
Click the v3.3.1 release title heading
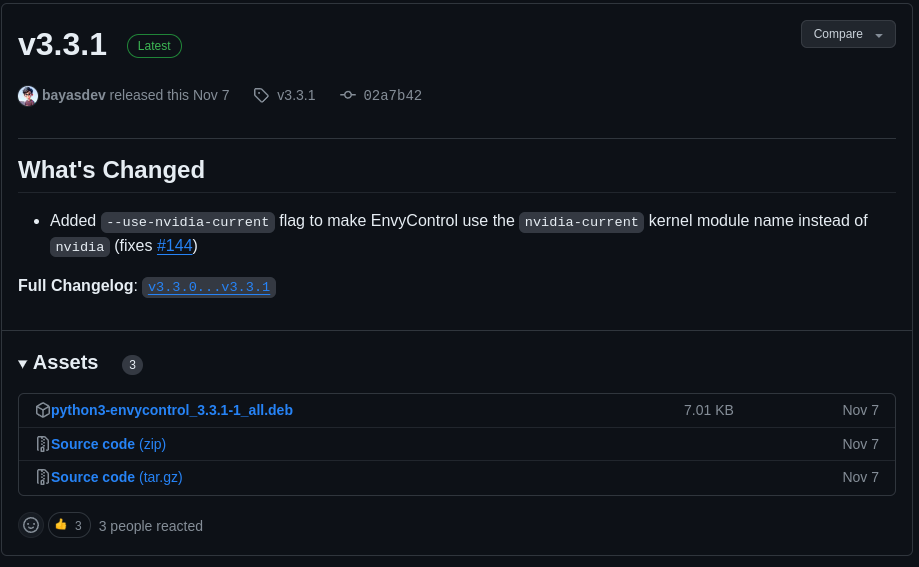pyautogui.click(x=62, y=45)
